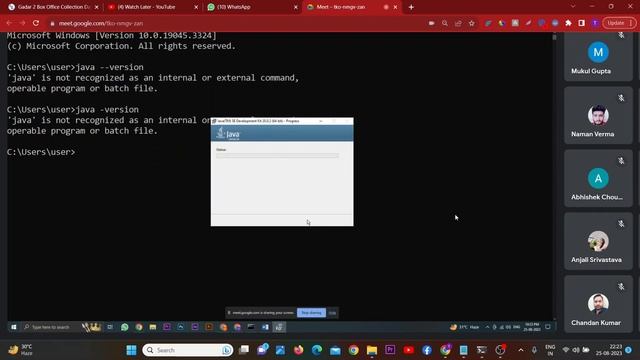Open the tab search chevron in Chrome
640x360 pixels.
(573, 7)
